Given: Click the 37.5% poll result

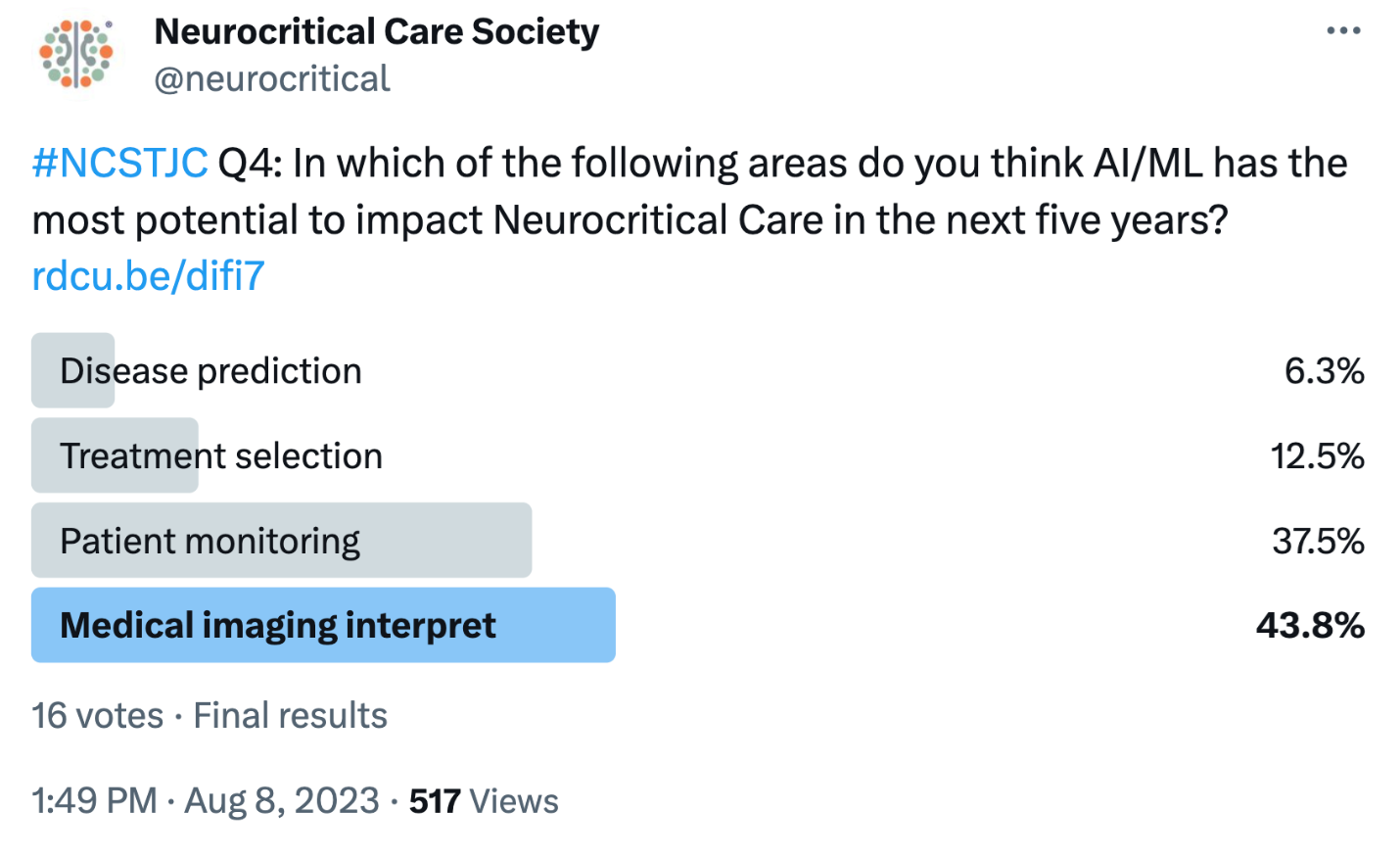Looking at the screenshot, I should [1318, 541].
